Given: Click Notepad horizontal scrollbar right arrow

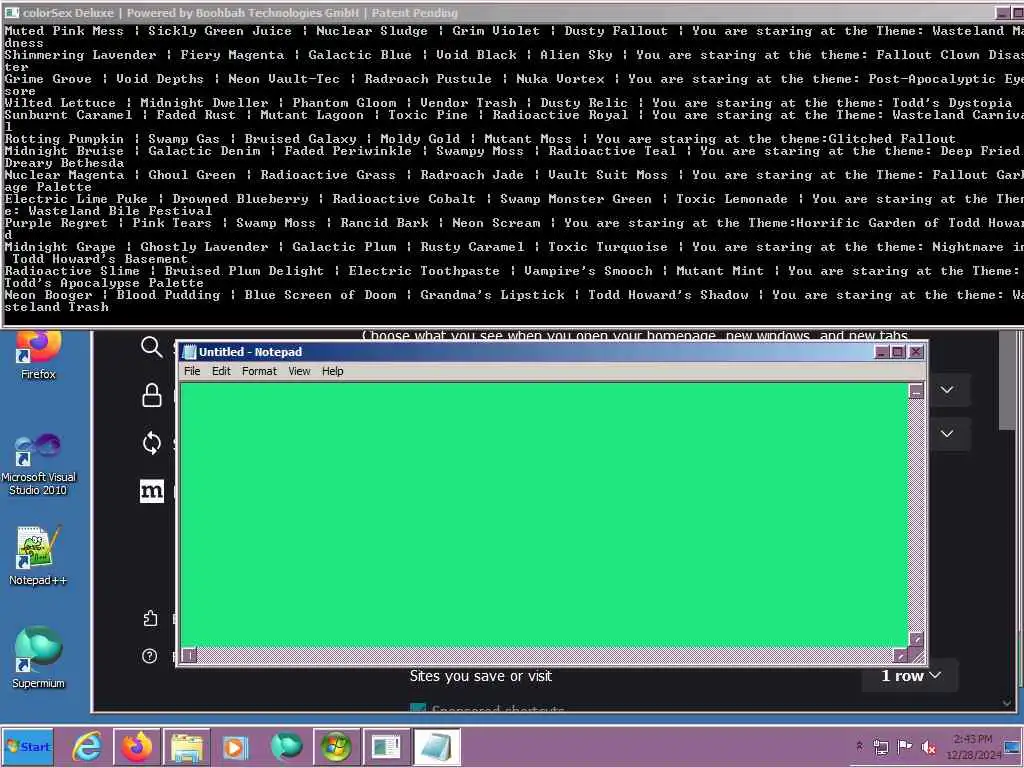Looking at the screenshot, I should (900, 654).
